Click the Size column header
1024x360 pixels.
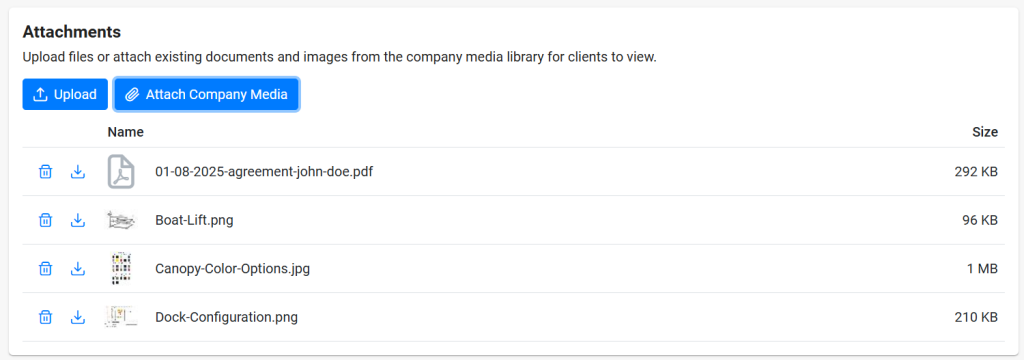[985, 132]
